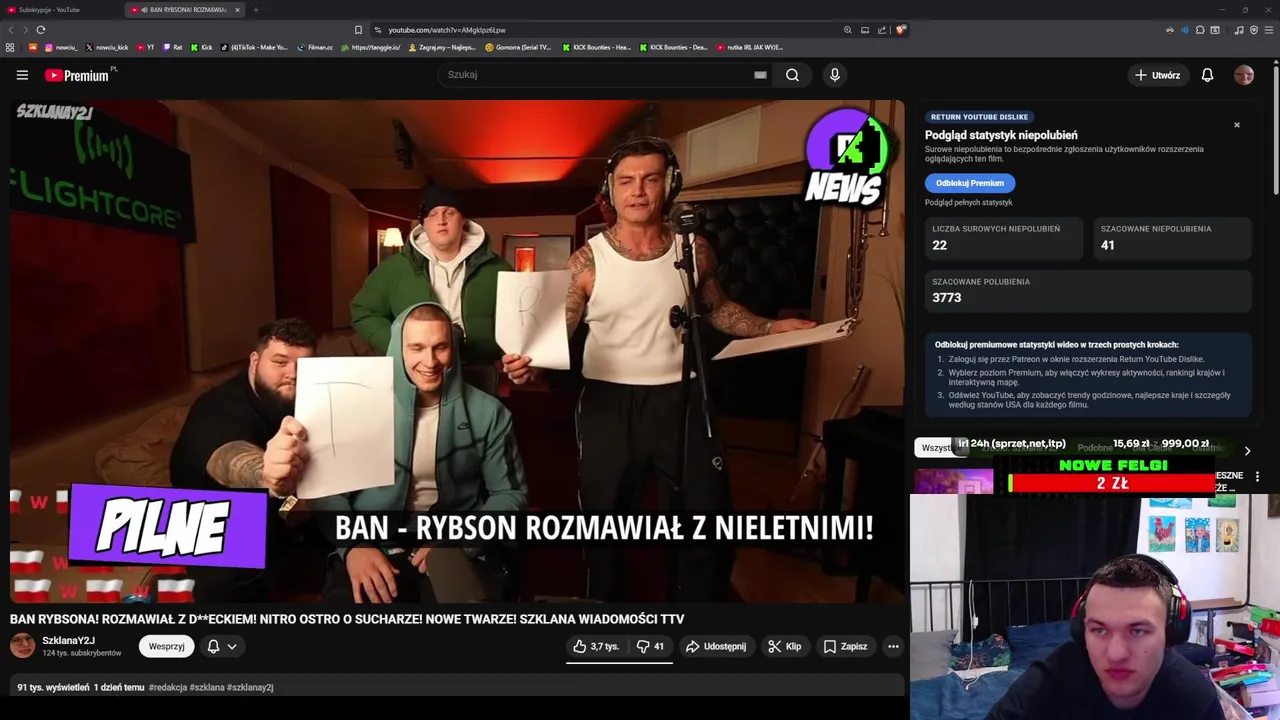This screenshot has width=1280, height=720.
Task: Open the music note media control icon
Action: (x=1239, y=30)
